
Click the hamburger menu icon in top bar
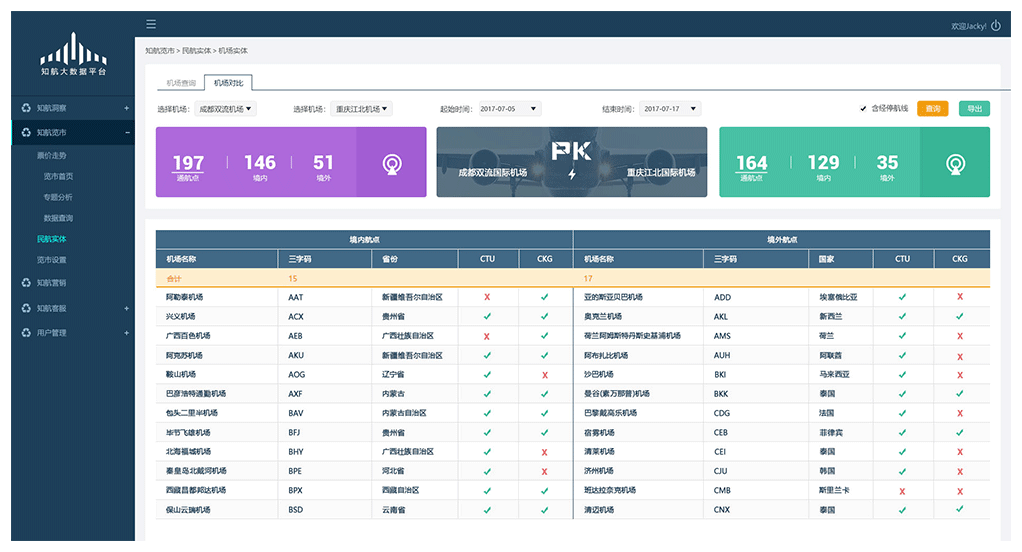pos(151,24)
